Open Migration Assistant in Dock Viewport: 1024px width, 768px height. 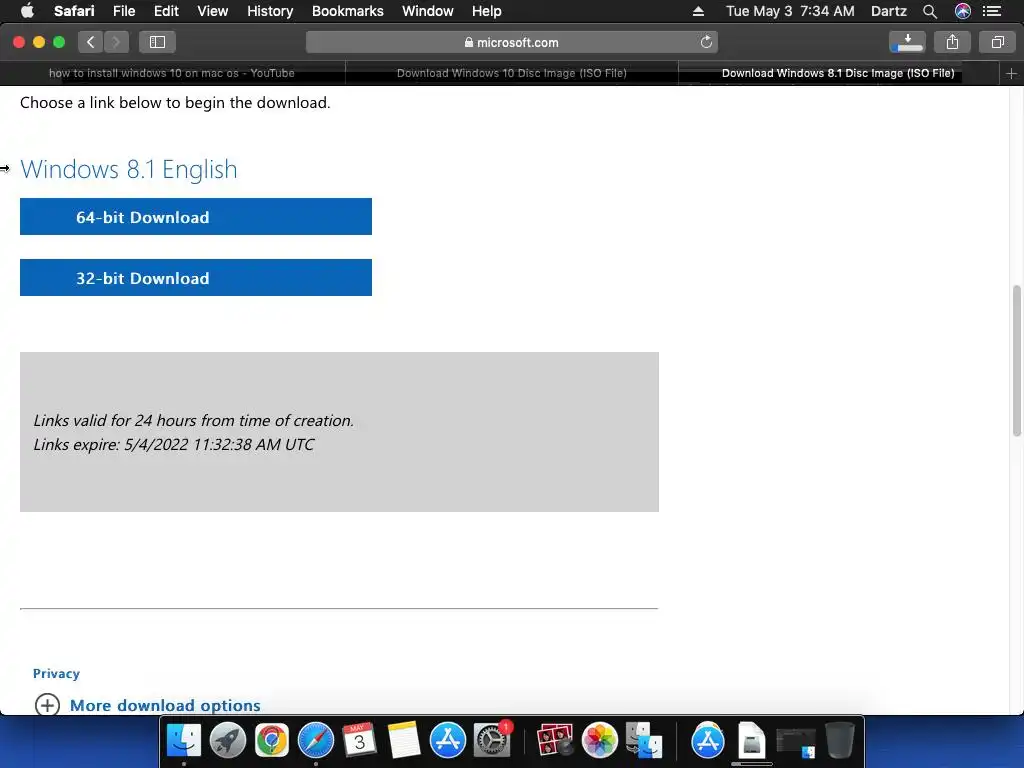(644, 741)
